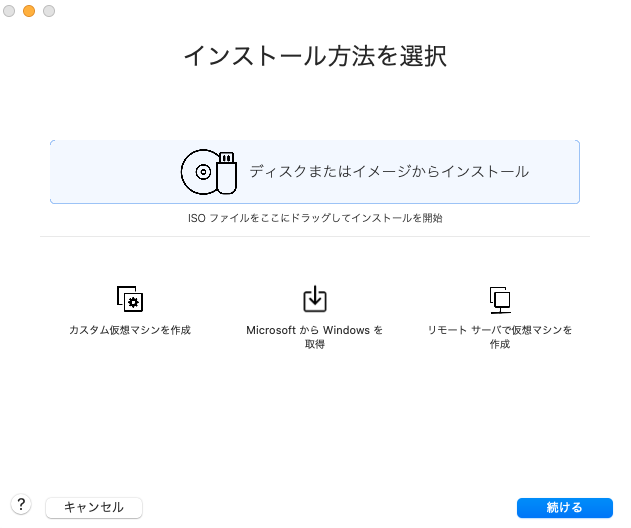Minimize window with the orange button
This screenshot has height=528, width=631.
tap(29, 11)
